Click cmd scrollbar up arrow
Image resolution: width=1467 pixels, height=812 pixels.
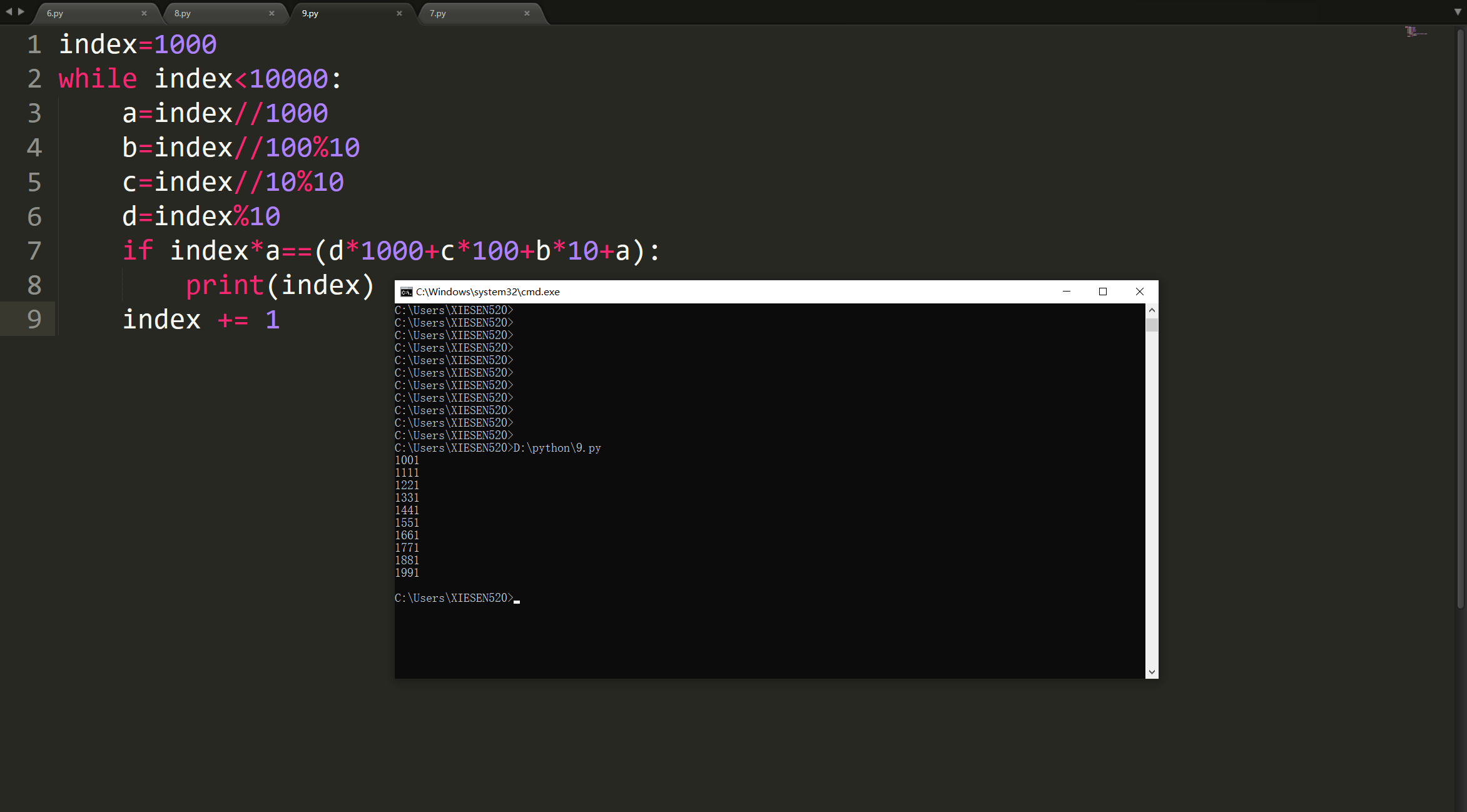(1152, 310)
